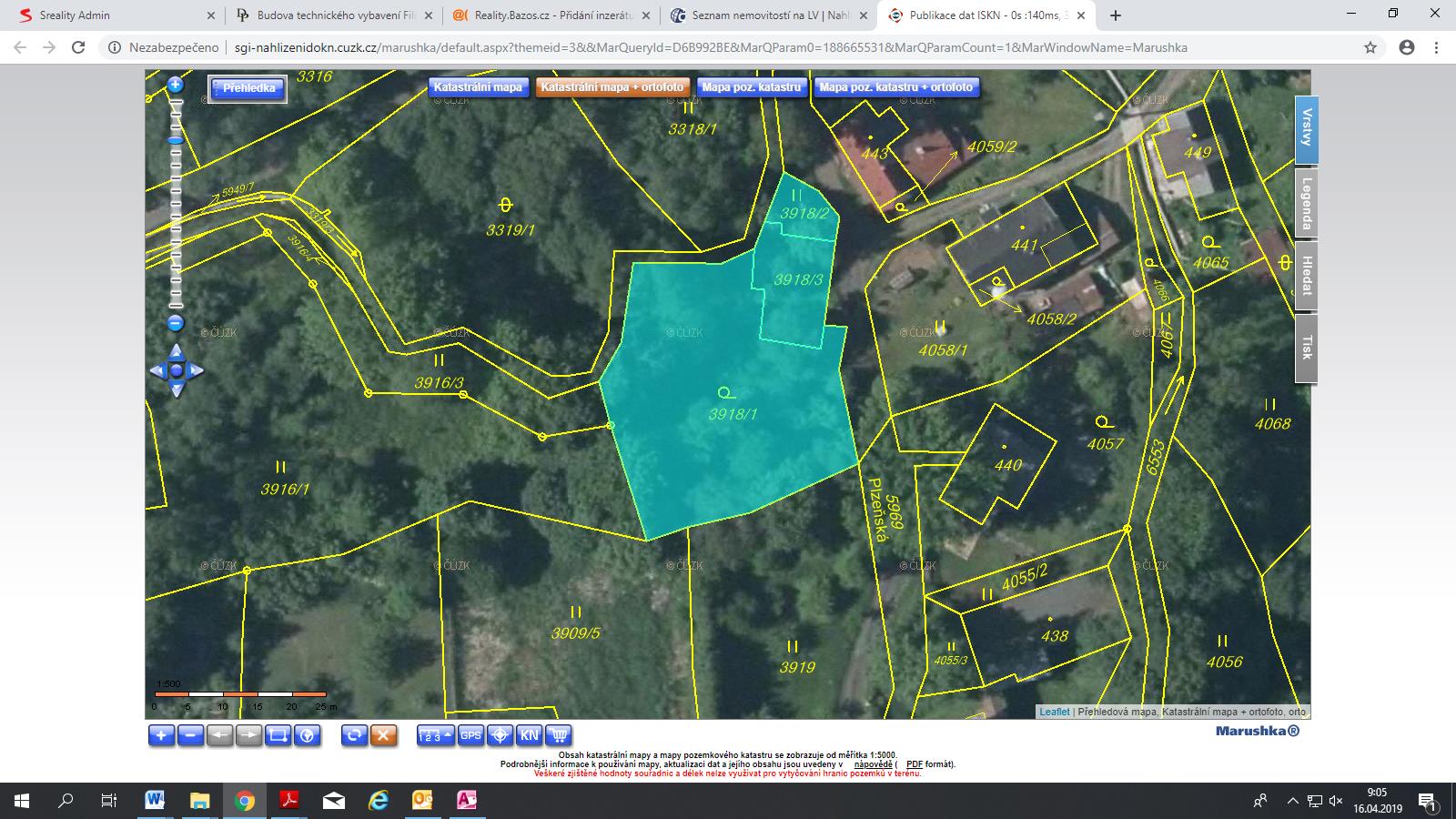Toggle the Přehledka overview map

248,88
